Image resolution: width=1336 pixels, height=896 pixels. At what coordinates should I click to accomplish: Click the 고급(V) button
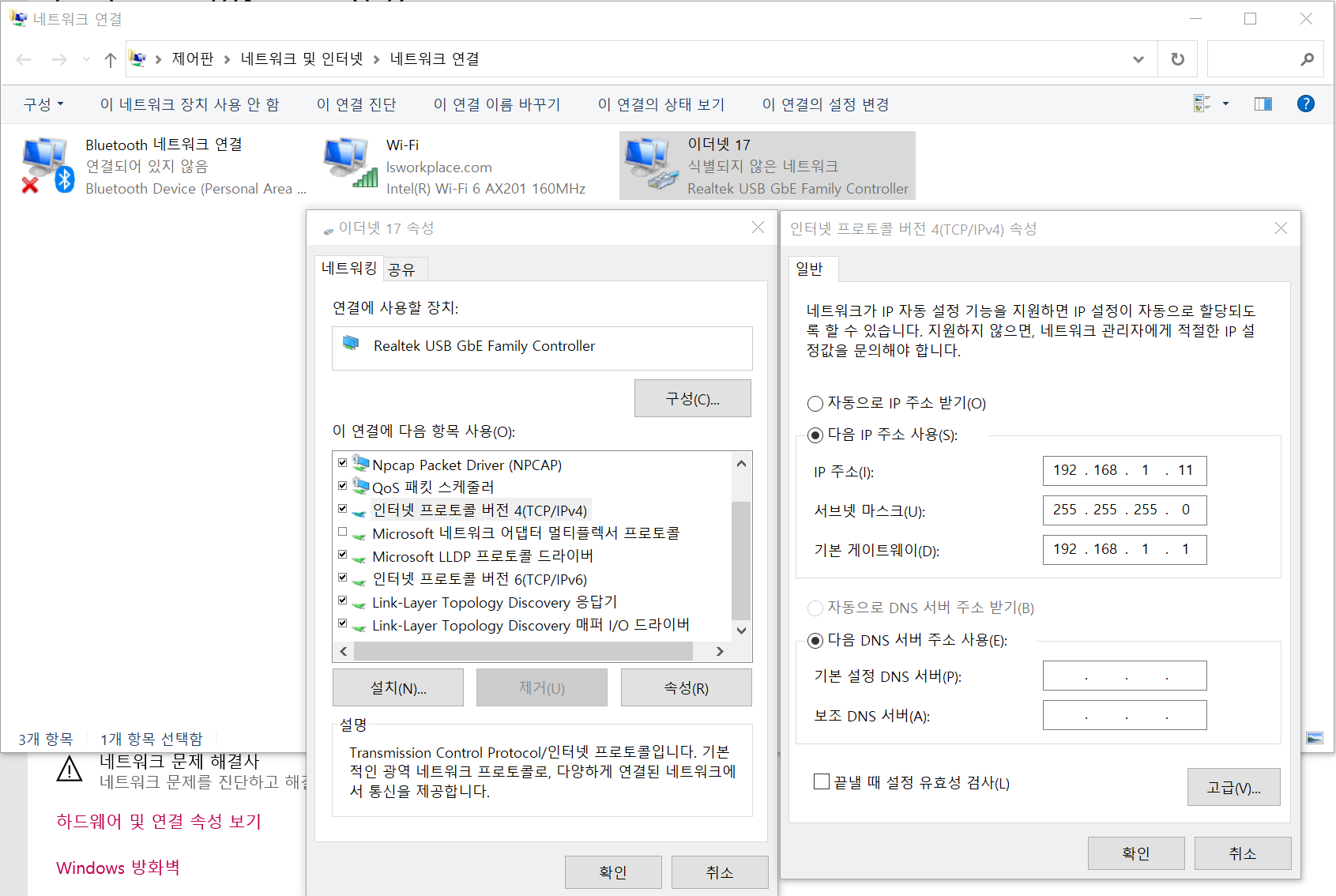(x=1233, y=787)
